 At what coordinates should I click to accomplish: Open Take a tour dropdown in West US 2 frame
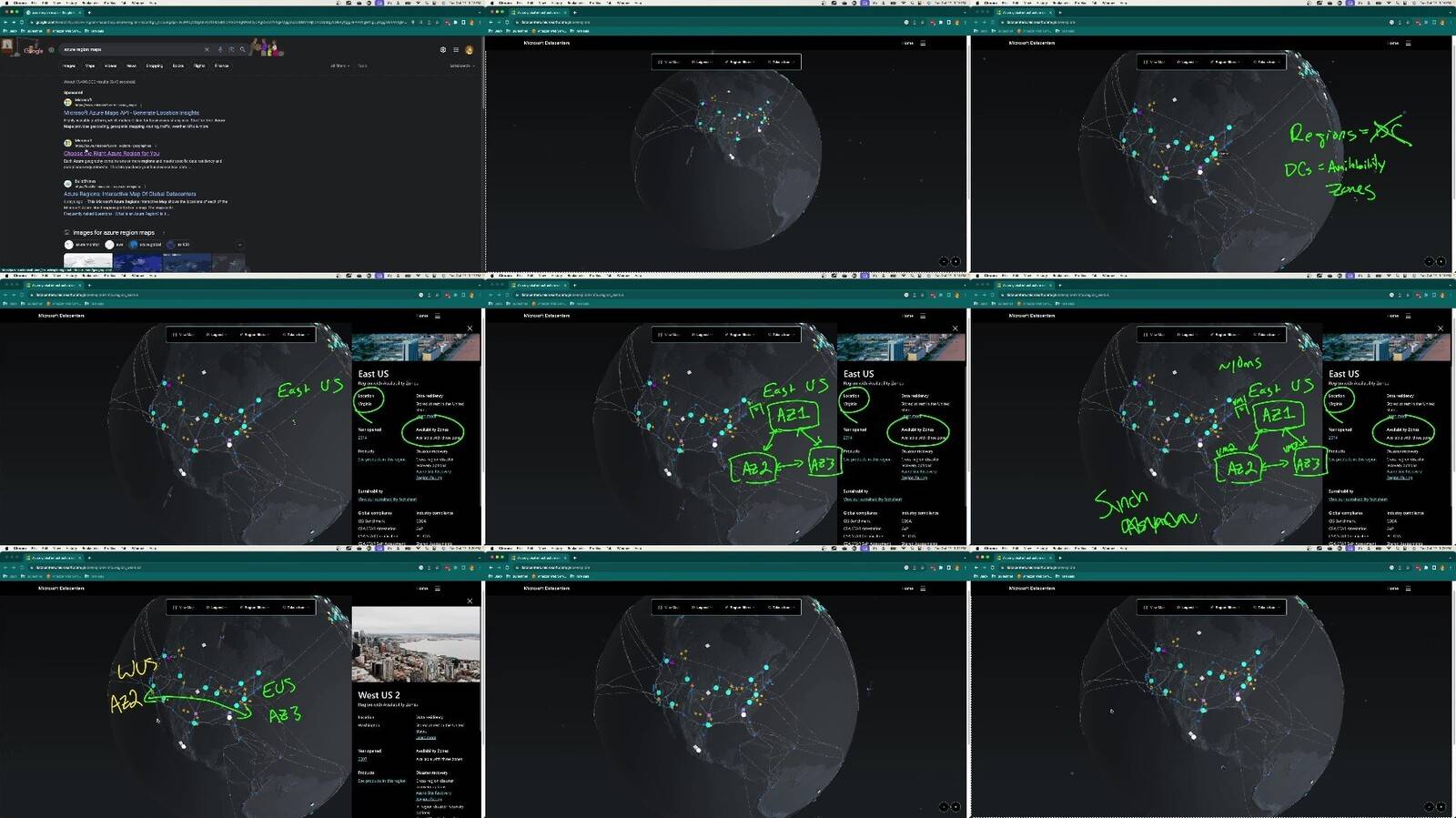coord(296,607)
